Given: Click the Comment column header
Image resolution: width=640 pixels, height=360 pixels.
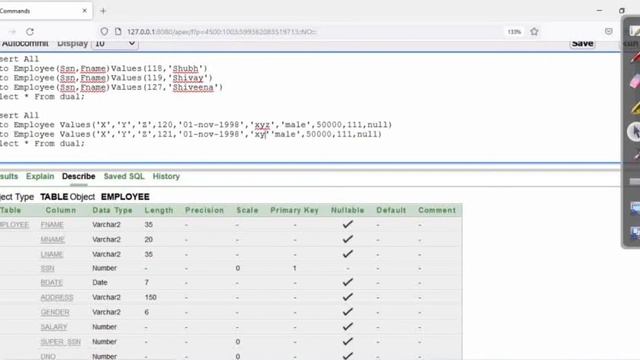Looking at the screenshot, I should 437,210.
